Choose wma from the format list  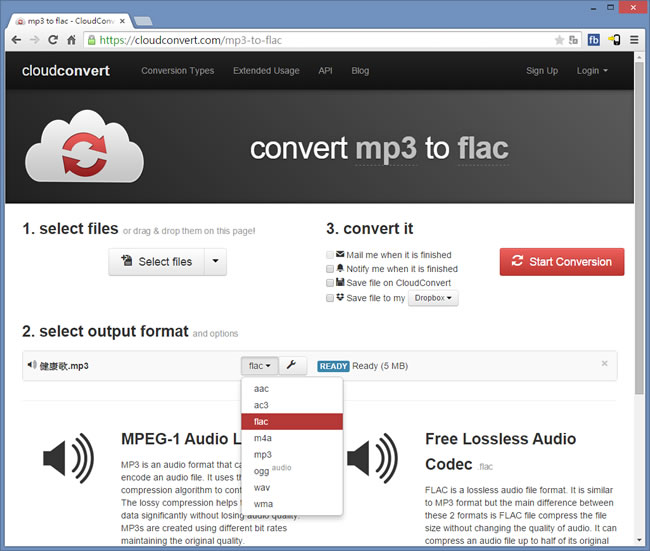[292, 504]
